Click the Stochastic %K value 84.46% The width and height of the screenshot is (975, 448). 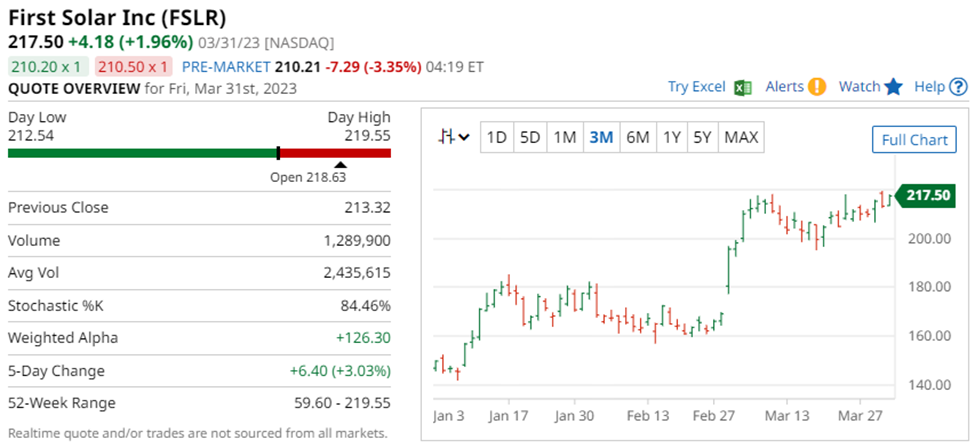(x=365, y=306)
